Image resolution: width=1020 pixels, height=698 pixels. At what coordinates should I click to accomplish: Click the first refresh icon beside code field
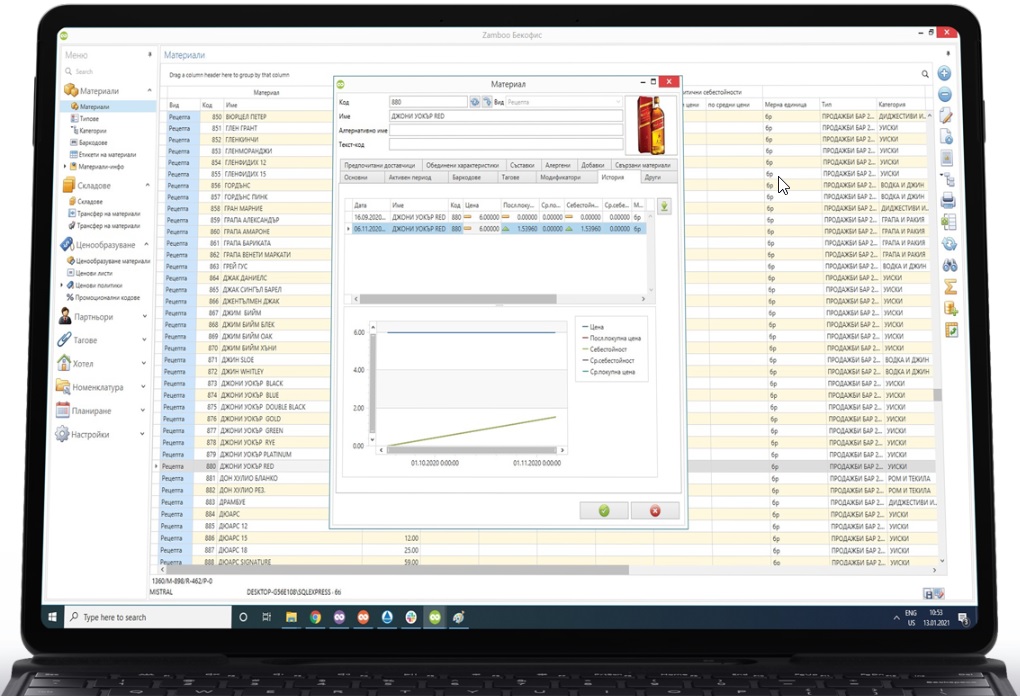475,102
